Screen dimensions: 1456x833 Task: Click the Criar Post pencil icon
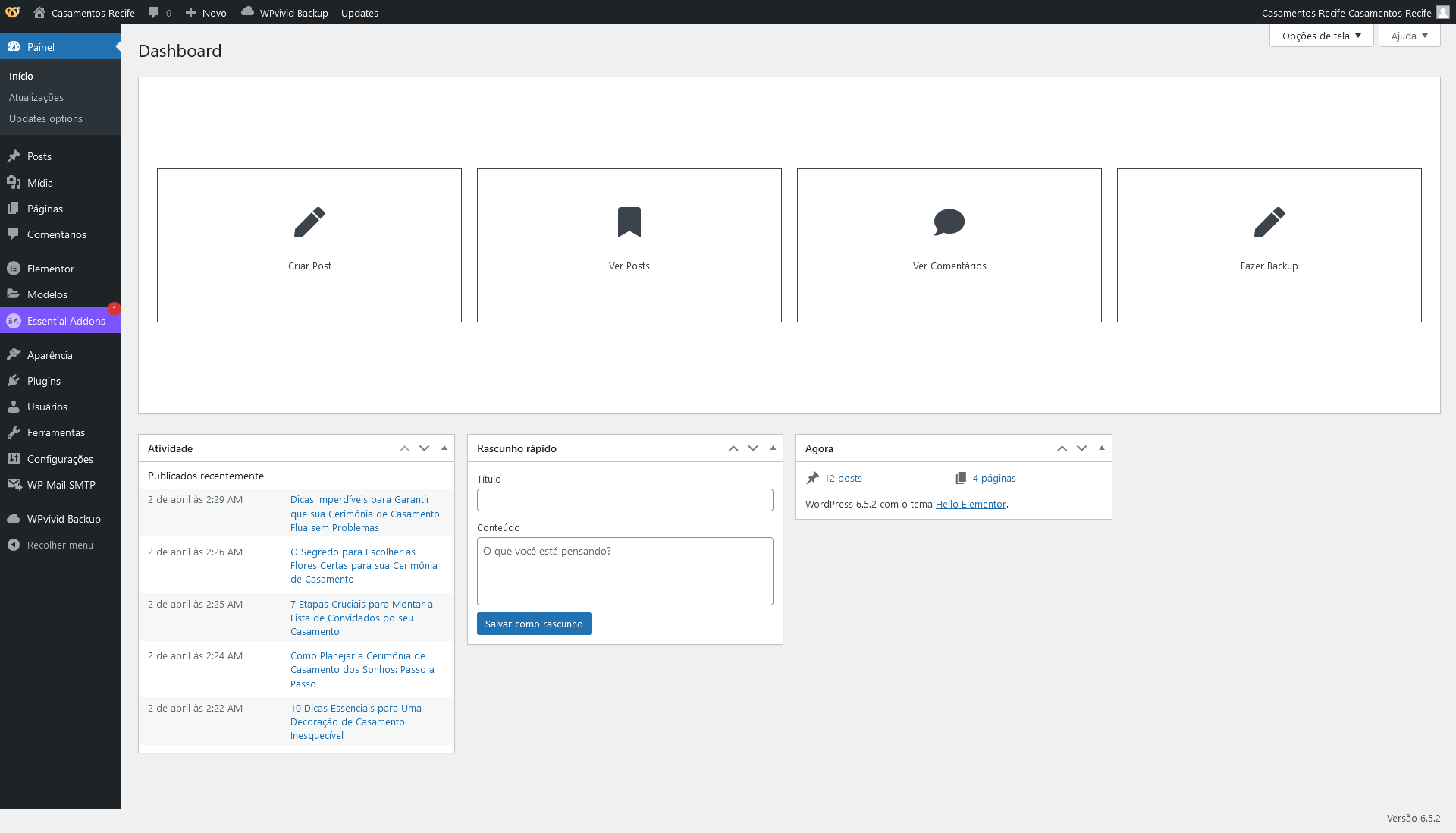pyautogui.click(x=309, y=222)
